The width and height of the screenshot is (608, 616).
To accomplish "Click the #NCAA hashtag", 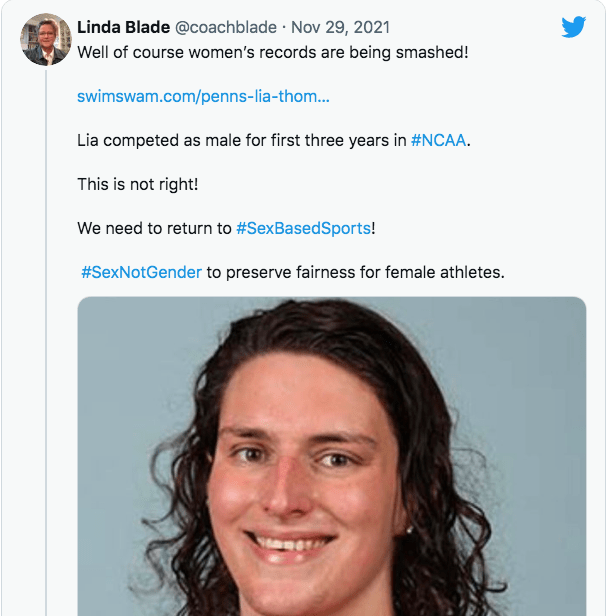I will [x=439, y=141].
